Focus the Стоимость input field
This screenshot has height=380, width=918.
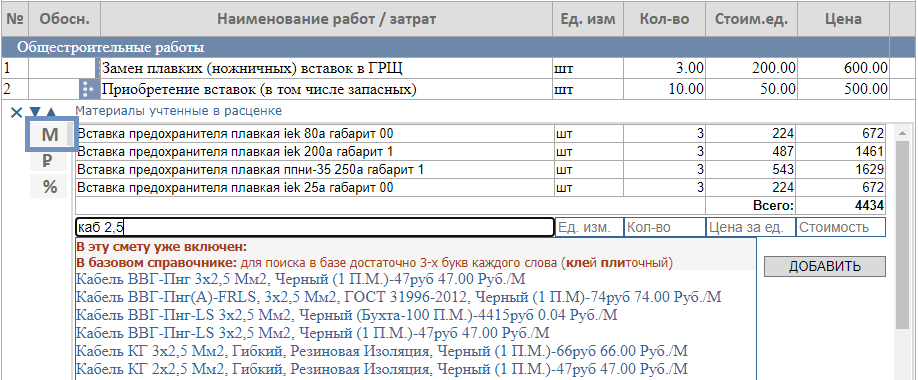(x=841, y=227)
